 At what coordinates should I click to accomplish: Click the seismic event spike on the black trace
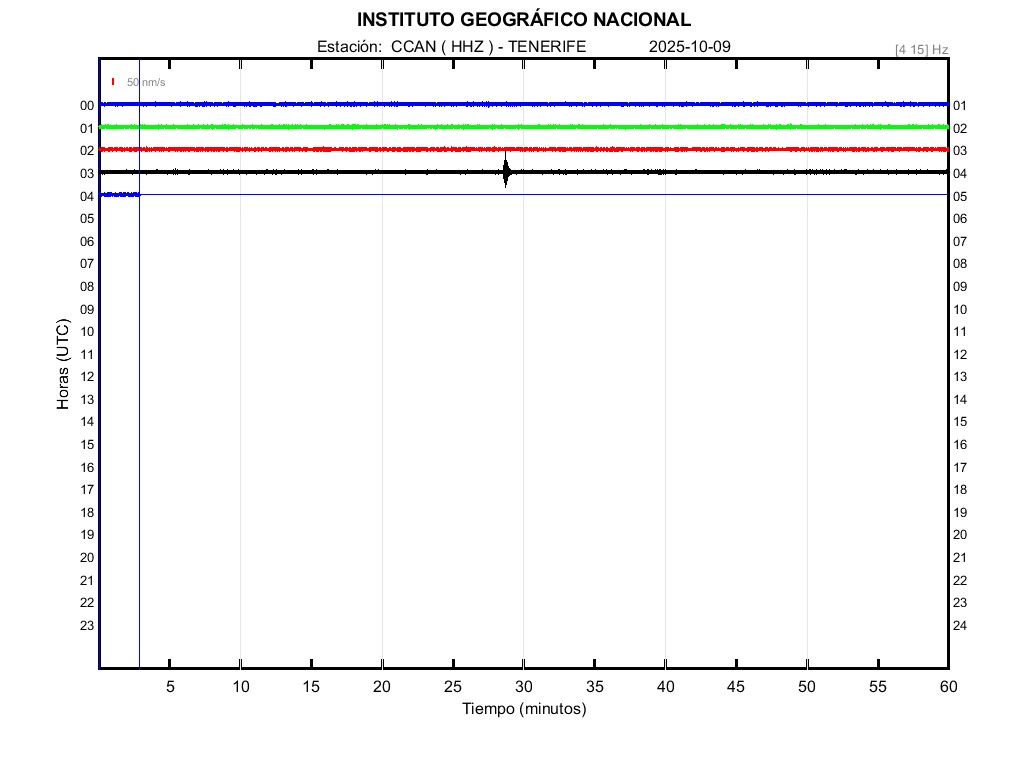point(506,172)
